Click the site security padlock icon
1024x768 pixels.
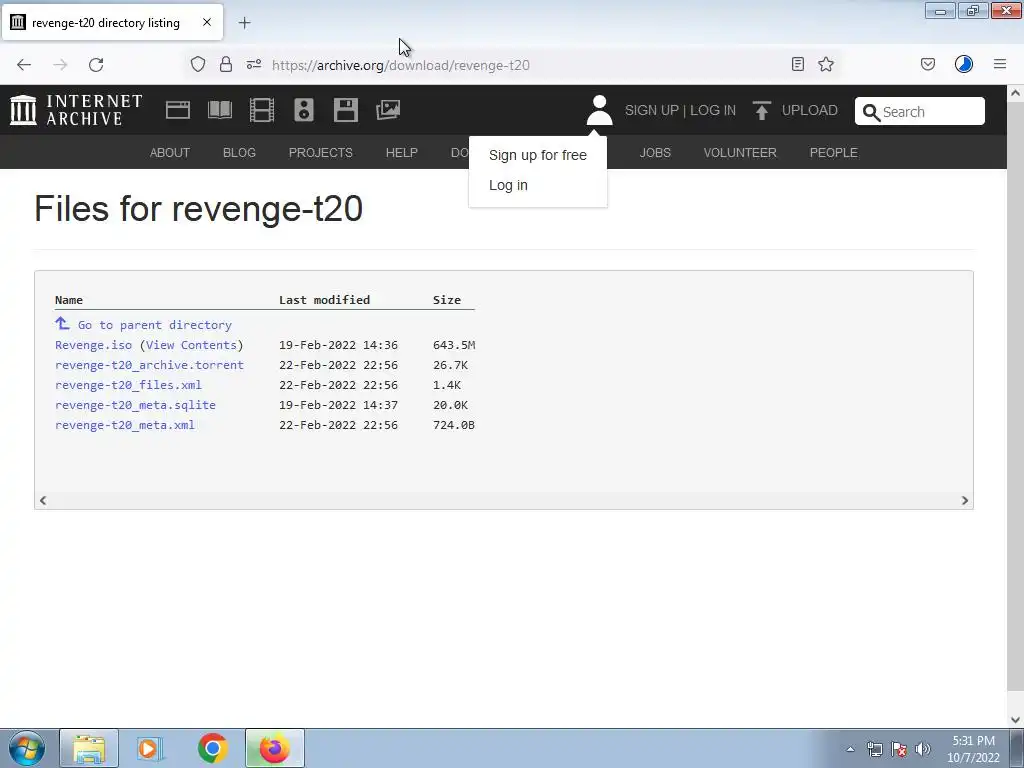(x=226, y=64)
